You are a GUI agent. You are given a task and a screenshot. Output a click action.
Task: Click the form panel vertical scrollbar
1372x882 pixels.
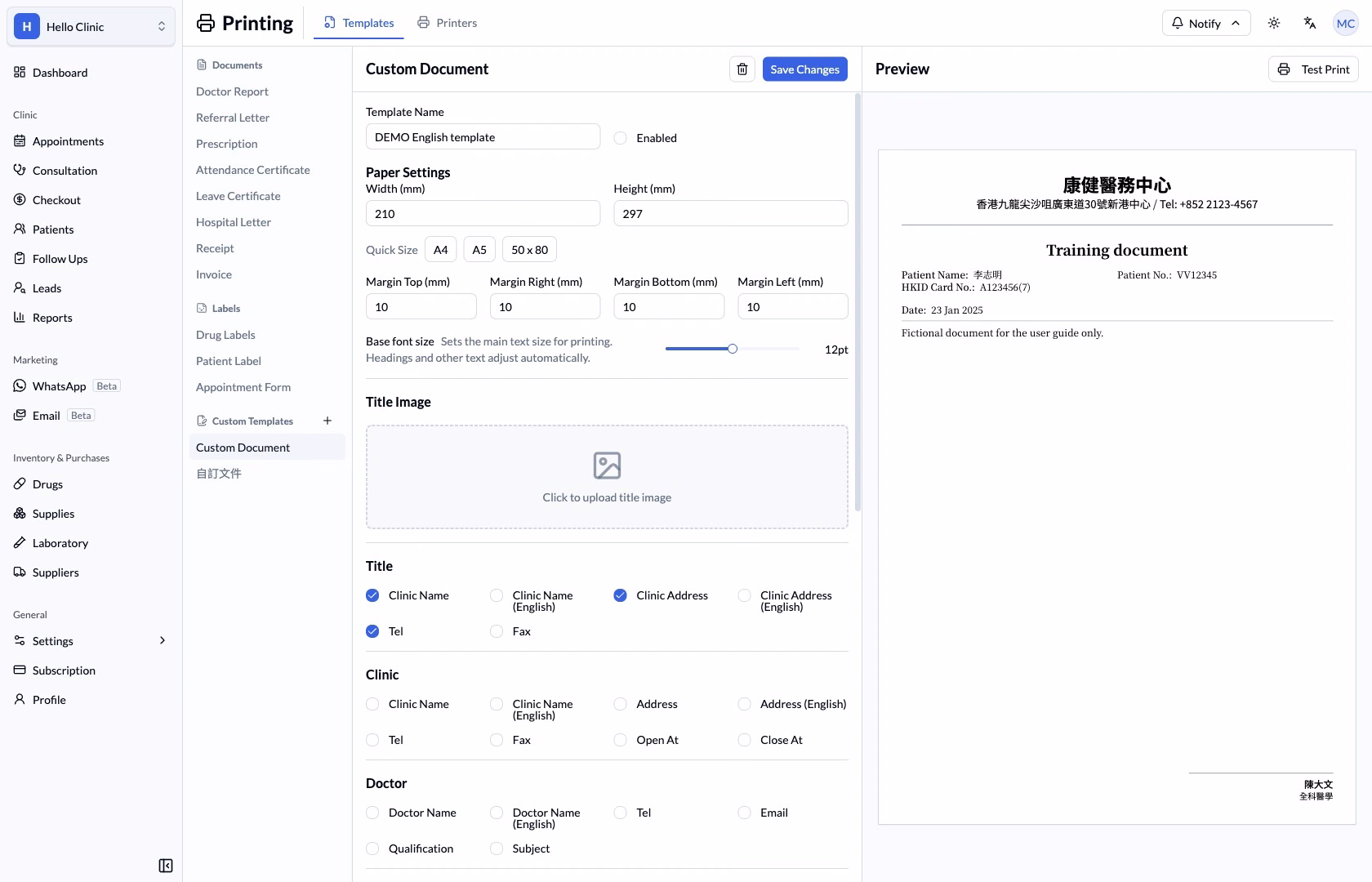tap(857, 302)
